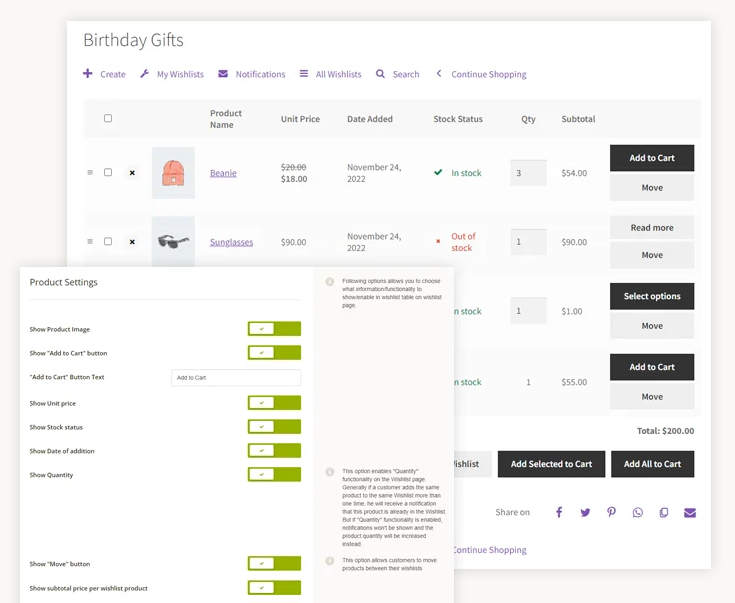Open the Beanie product link
The image size is (735, 603).
223,173
